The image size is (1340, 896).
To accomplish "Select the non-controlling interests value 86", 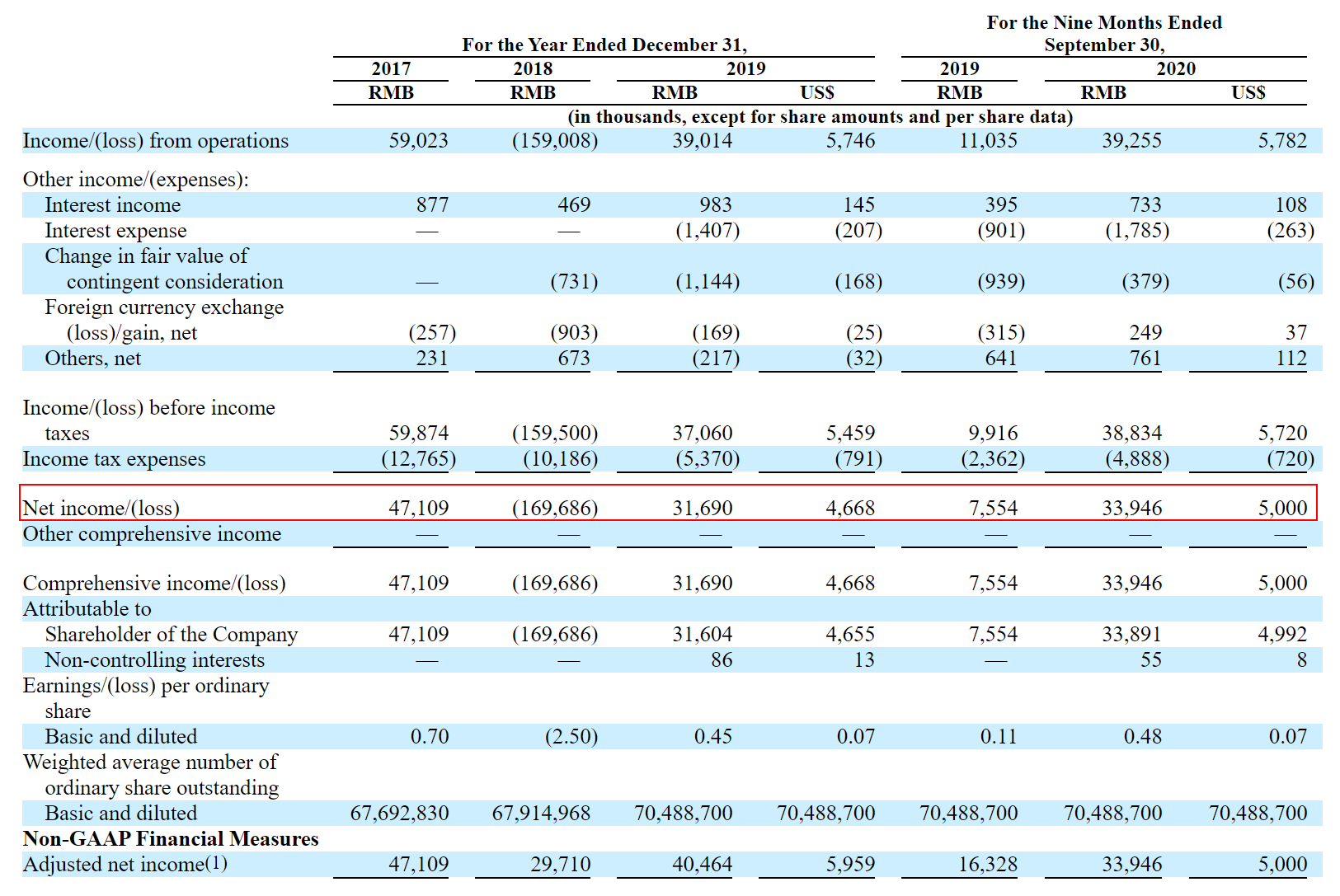I will (x=721, y=659).
